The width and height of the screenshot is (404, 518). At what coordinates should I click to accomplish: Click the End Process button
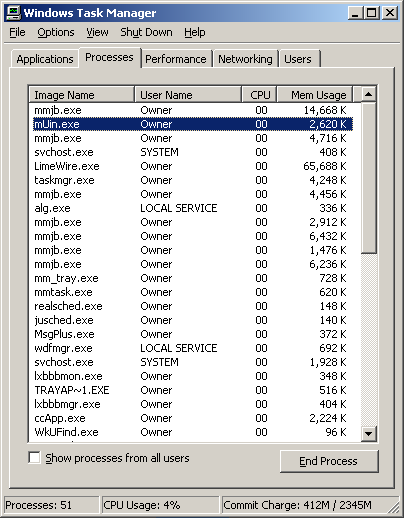329,461
